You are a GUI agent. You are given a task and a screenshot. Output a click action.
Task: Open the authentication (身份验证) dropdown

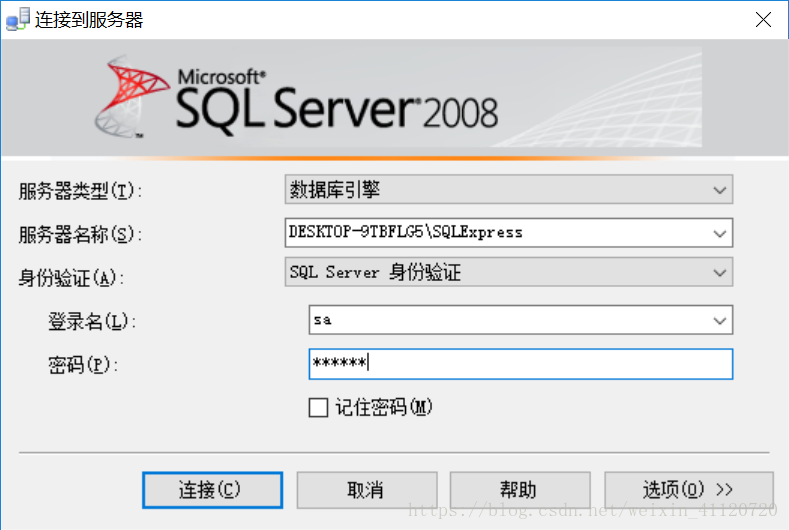509,272
